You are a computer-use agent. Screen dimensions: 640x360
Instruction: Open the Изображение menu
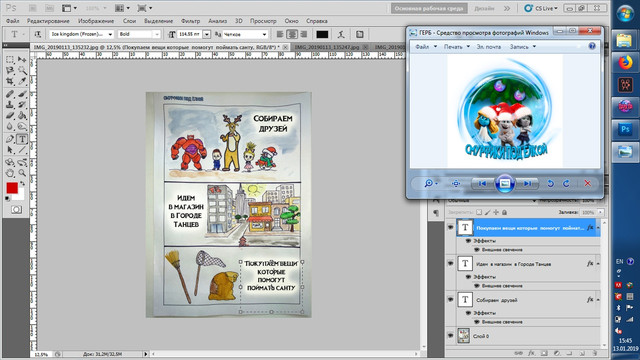[96, 21]
